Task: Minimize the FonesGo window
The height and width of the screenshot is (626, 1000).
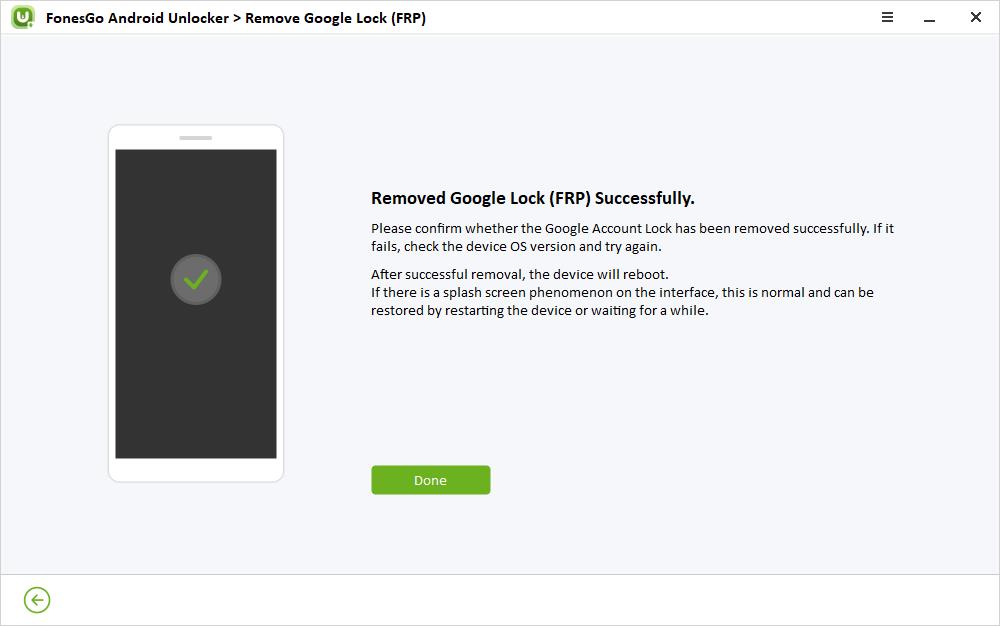Action: (929, 20)
